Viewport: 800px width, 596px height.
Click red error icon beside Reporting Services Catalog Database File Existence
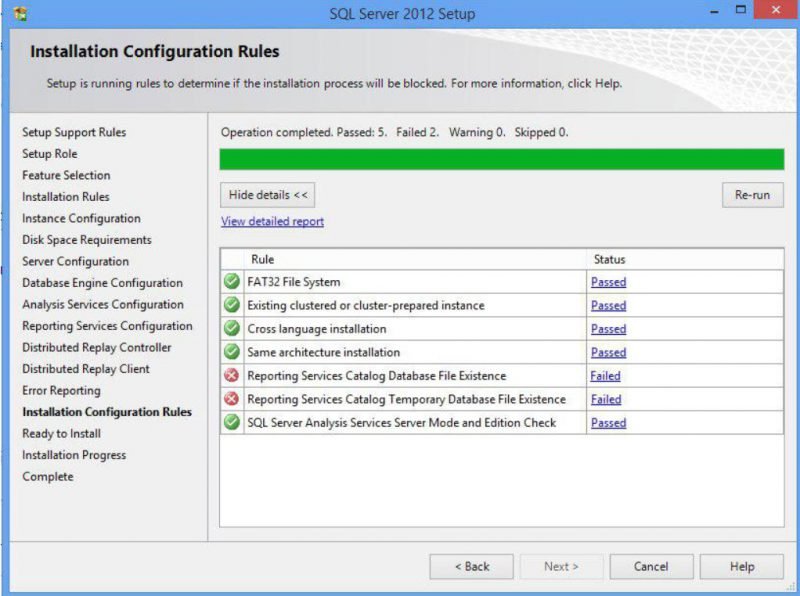(232, 375)
